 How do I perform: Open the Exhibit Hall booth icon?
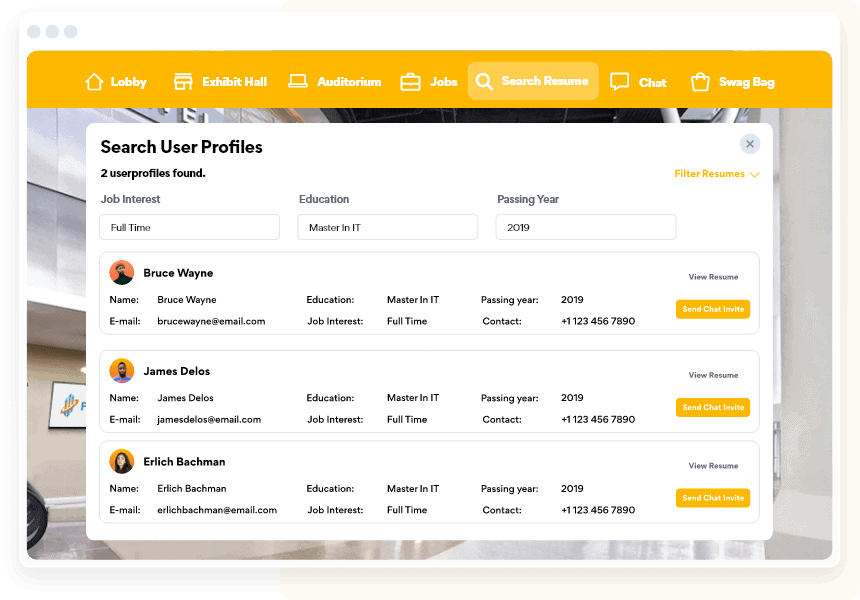click(183, 82)
